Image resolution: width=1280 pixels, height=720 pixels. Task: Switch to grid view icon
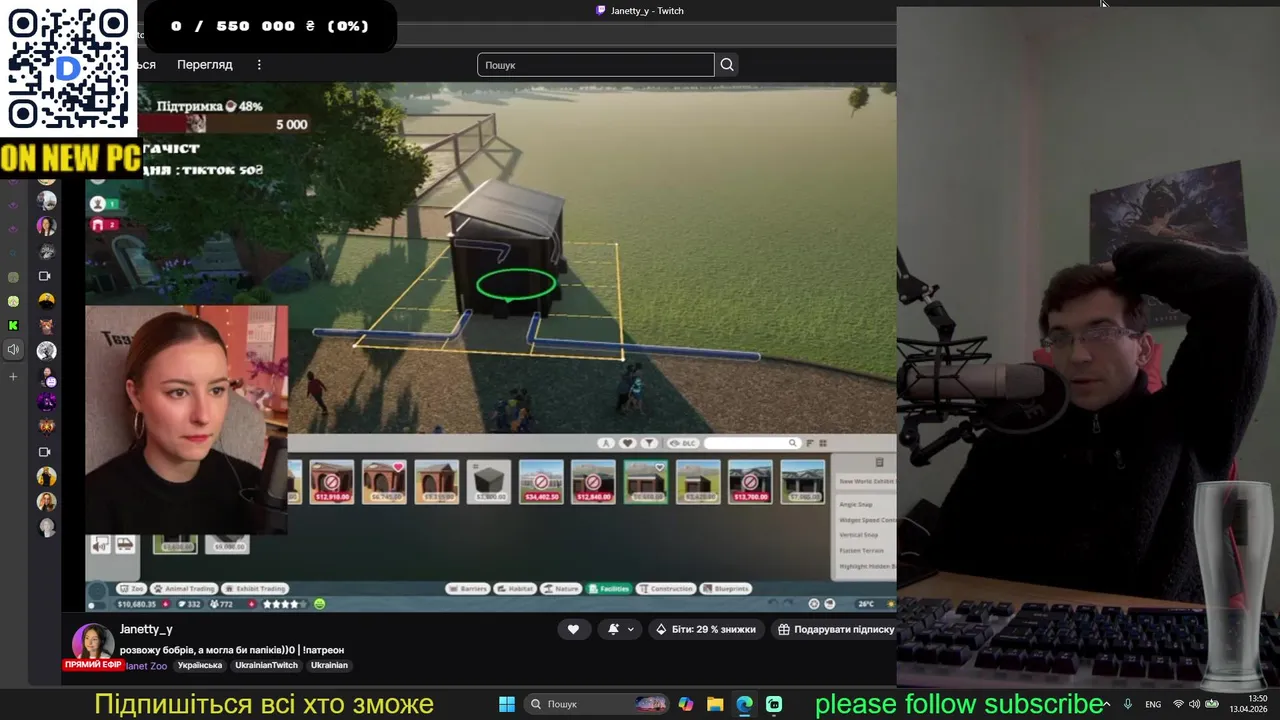tap(823, 443)
